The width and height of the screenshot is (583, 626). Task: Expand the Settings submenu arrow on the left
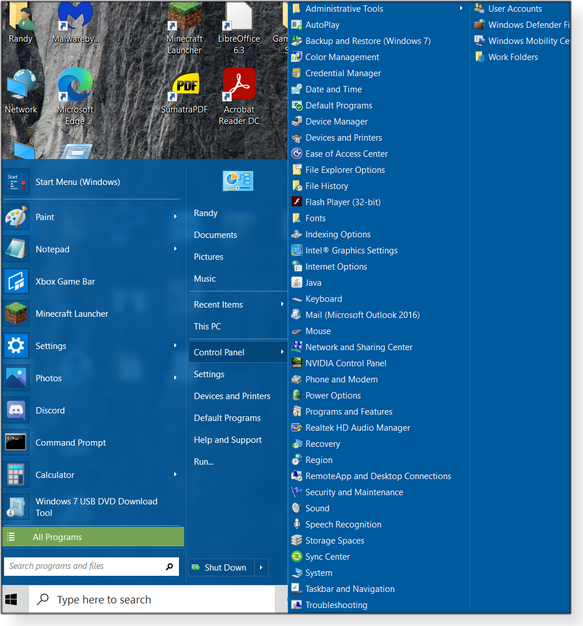[175, 346]
